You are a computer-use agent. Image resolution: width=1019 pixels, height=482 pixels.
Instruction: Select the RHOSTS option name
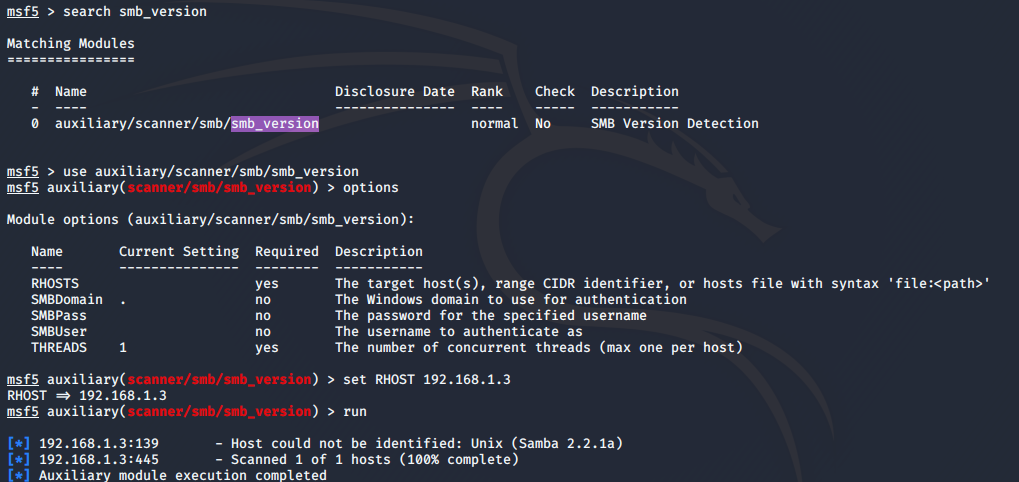(55, 284)
